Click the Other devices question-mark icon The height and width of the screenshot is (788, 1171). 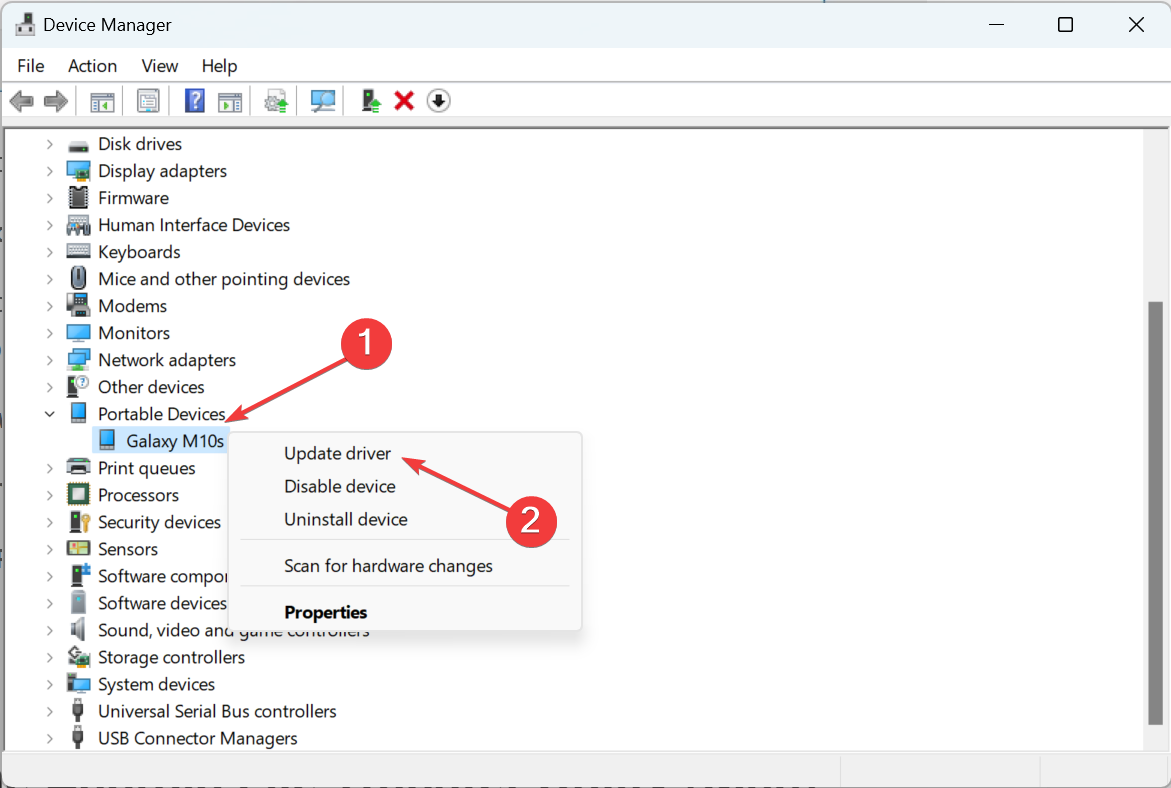click(x=78, y=386)
